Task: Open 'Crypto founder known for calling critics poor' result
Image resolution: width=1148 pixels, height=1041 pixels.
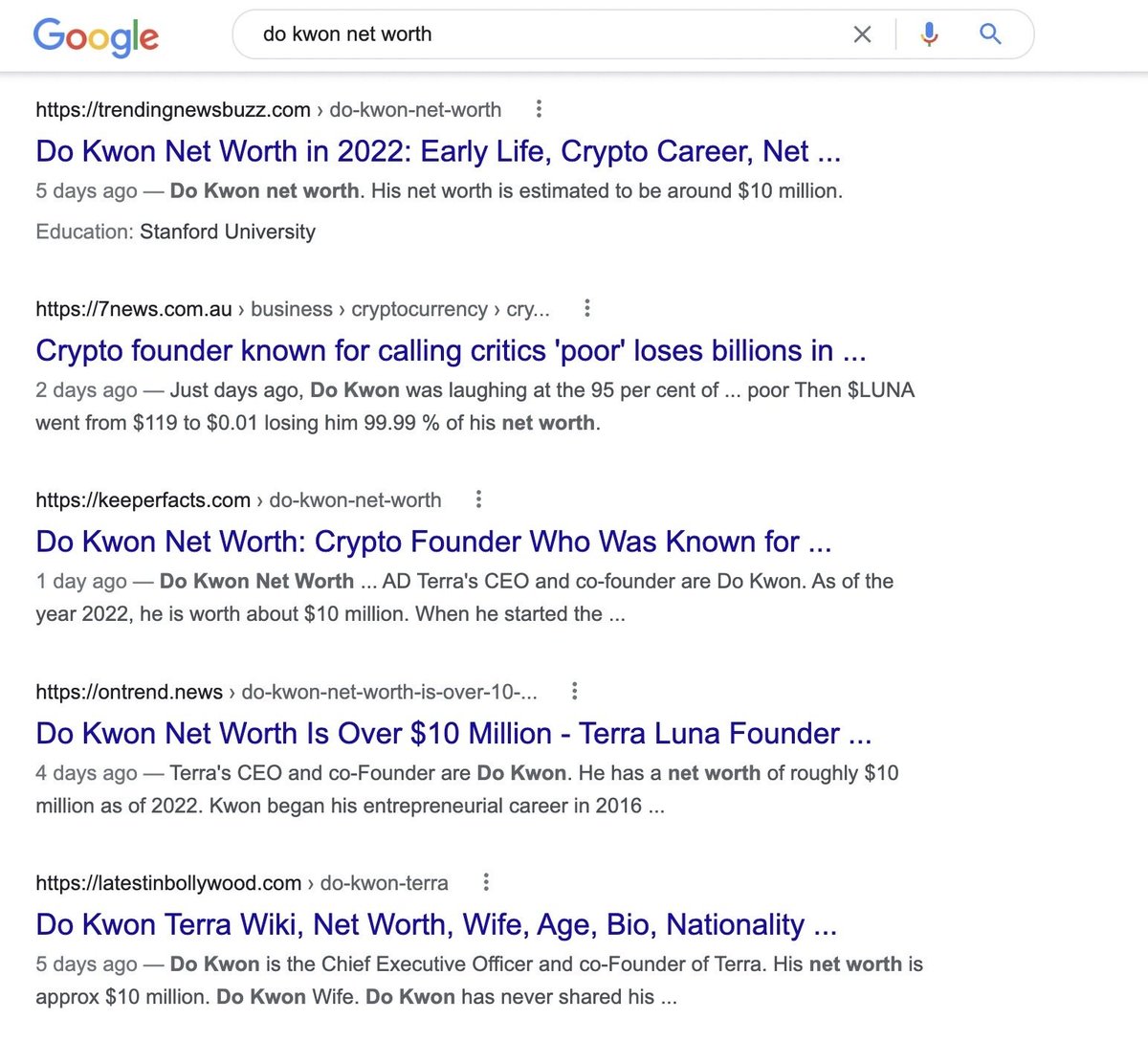Action: [451, 350]
